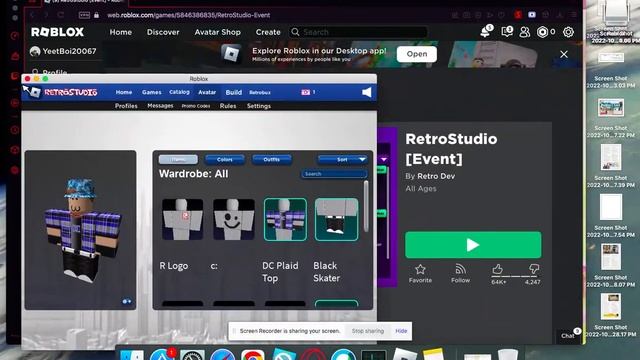
Task: Click Hide on screen sharing bar
Action: pyautogui.click(x=401, y=331)
